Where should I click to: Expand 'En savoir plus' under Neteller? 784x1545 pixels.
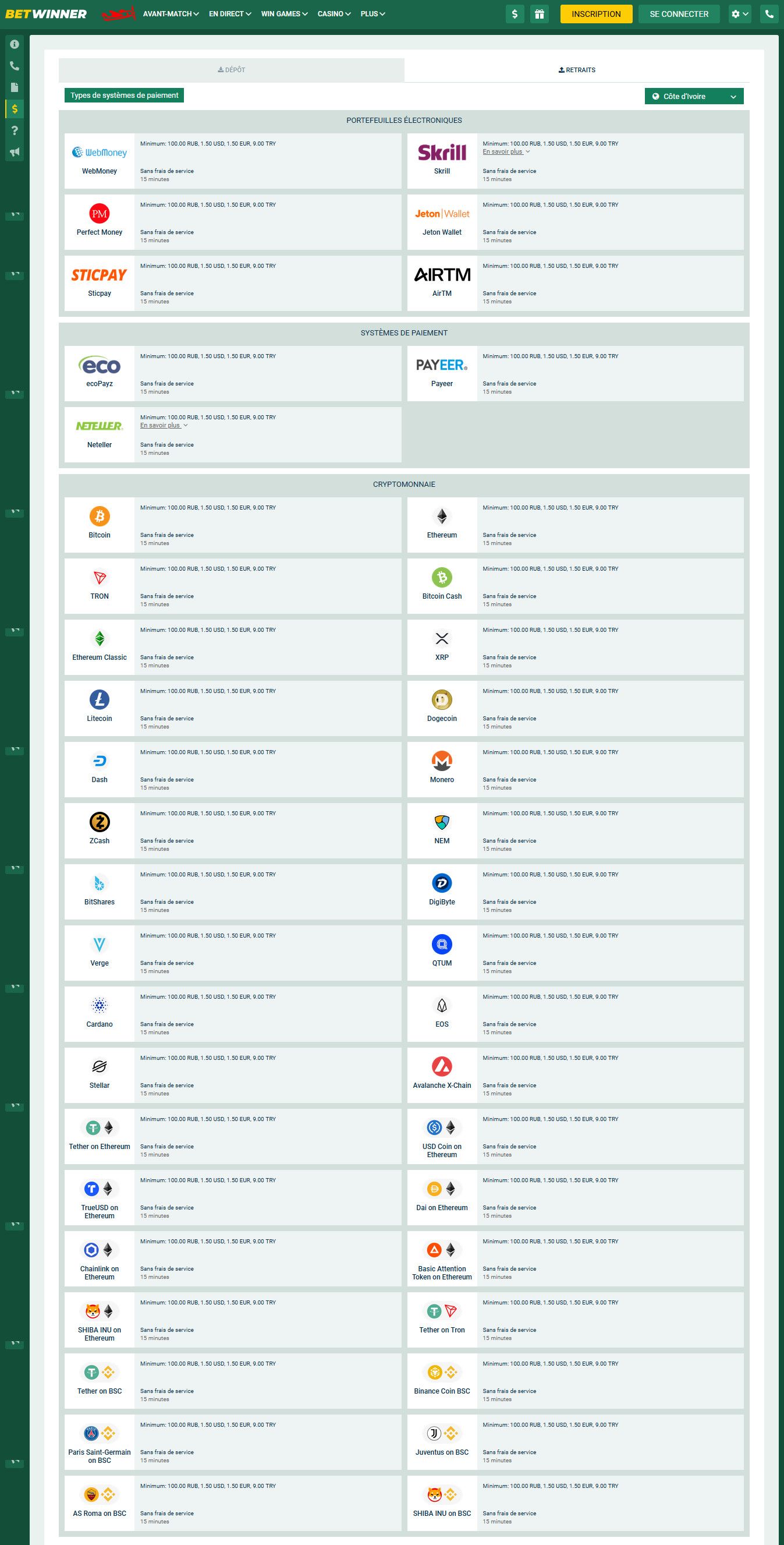click(x=164, y=426)
